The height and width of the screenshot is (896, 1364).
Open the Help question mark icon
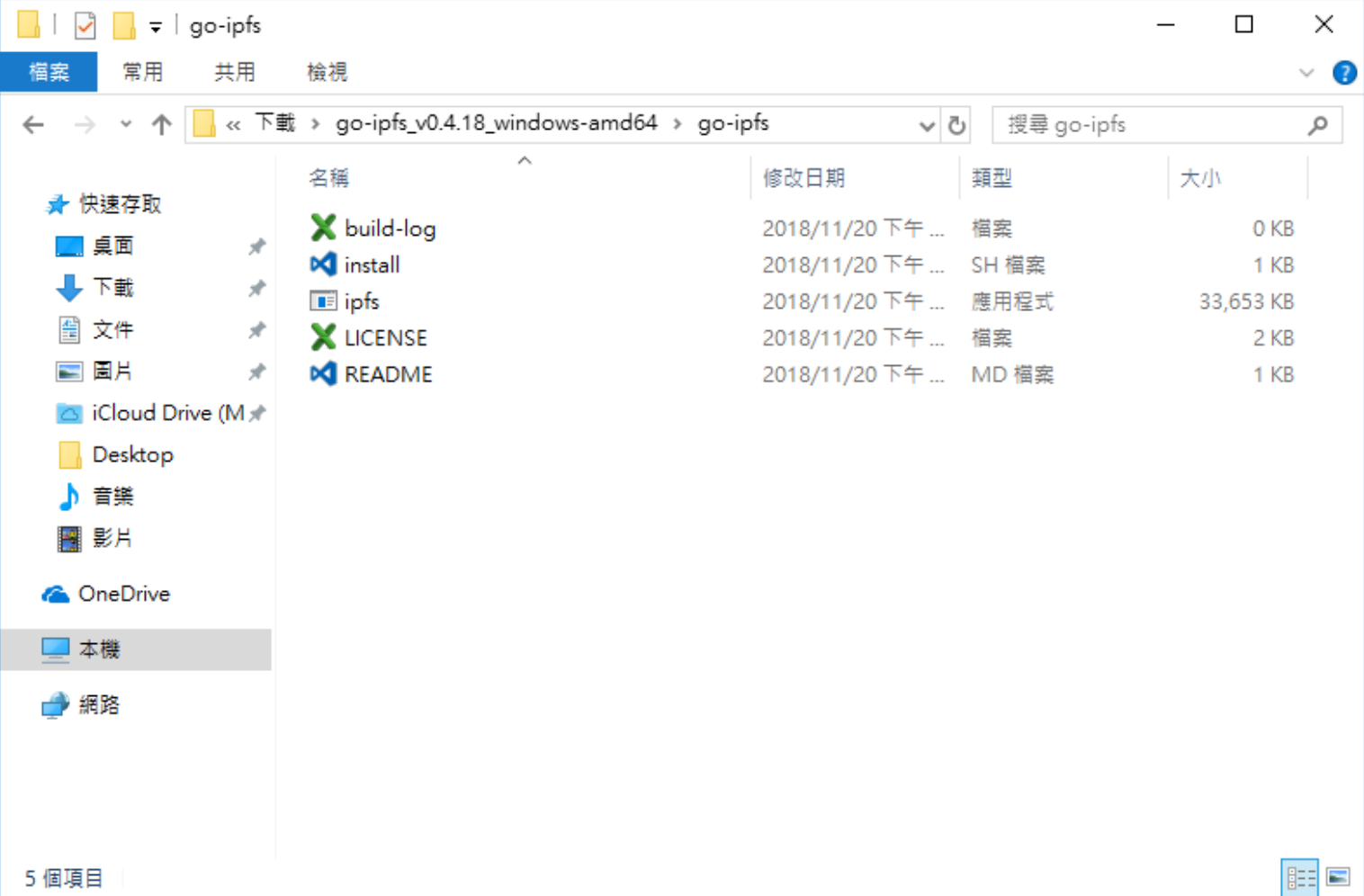[x=1344, y=72]
